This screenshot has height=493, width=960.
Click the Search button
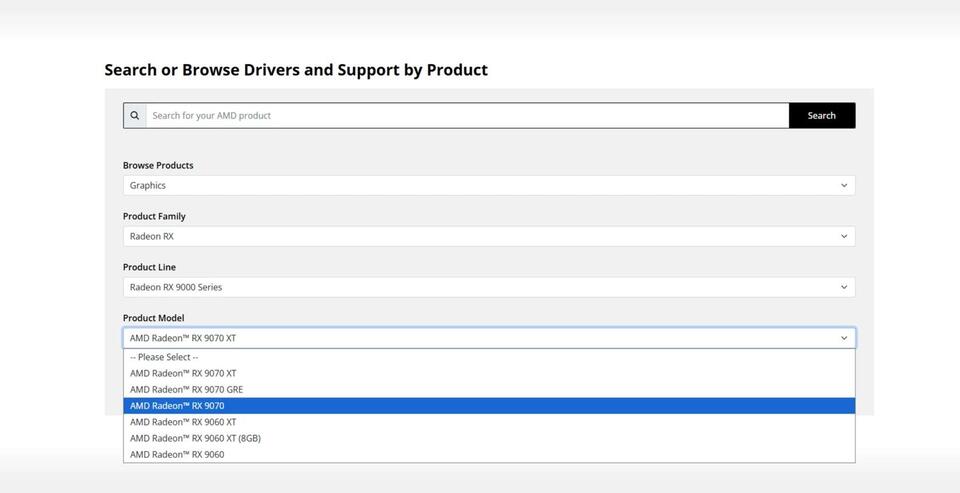[822, 115]
